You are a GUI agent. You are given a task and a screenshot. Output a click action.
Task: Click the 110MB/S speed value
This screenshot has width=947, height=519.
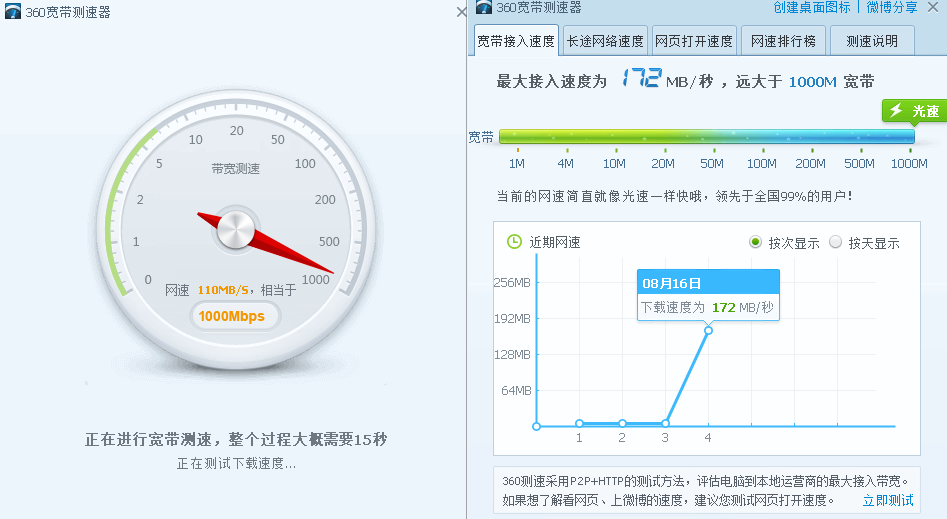tap(223, 290)
